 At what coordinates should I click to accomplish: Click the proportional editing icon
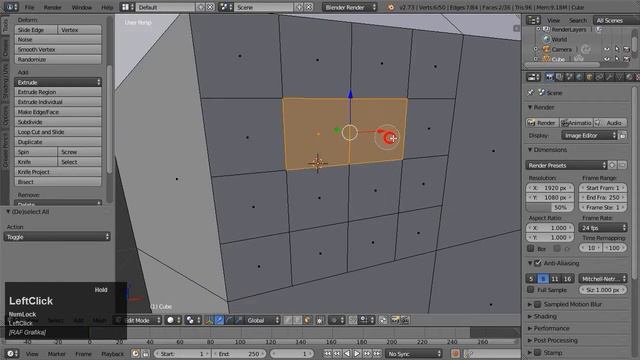pyautogui.click(x=338, y=320)
